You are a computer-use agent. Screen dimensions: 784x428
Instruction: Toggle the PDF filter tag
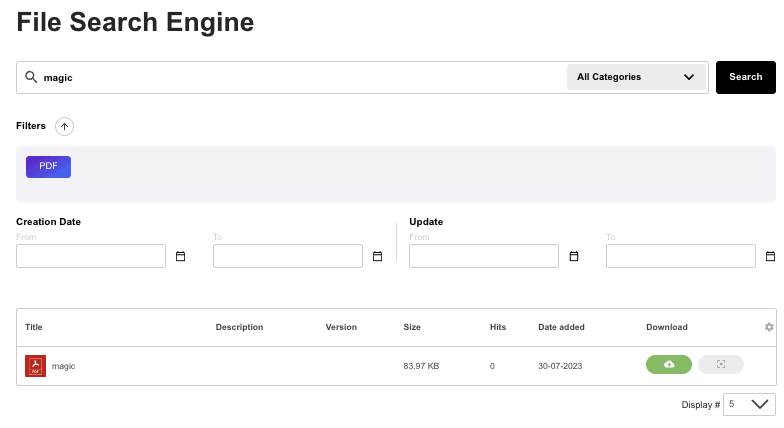[x=48, y=166]
